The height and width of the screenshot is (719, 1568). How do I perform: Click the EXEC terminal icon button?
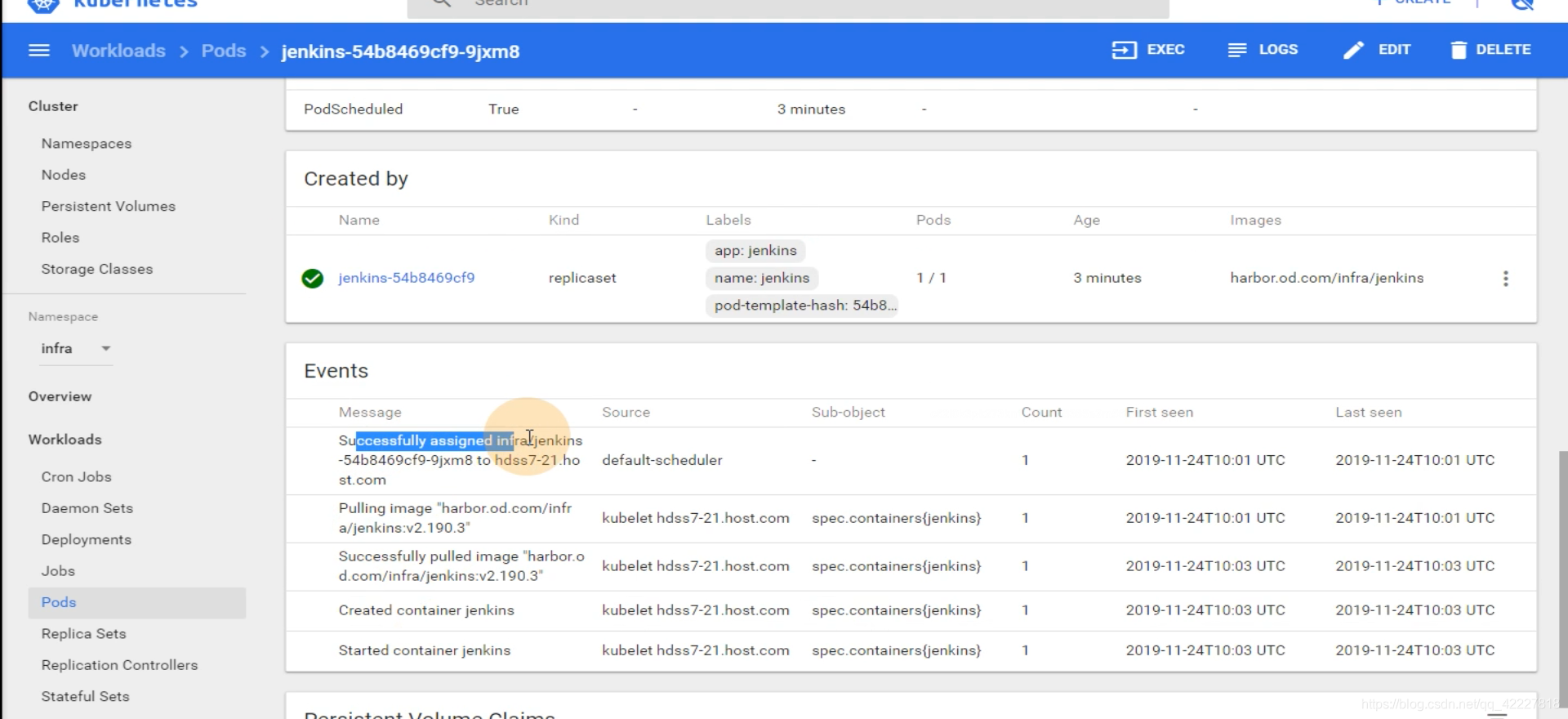(1147, 50)
